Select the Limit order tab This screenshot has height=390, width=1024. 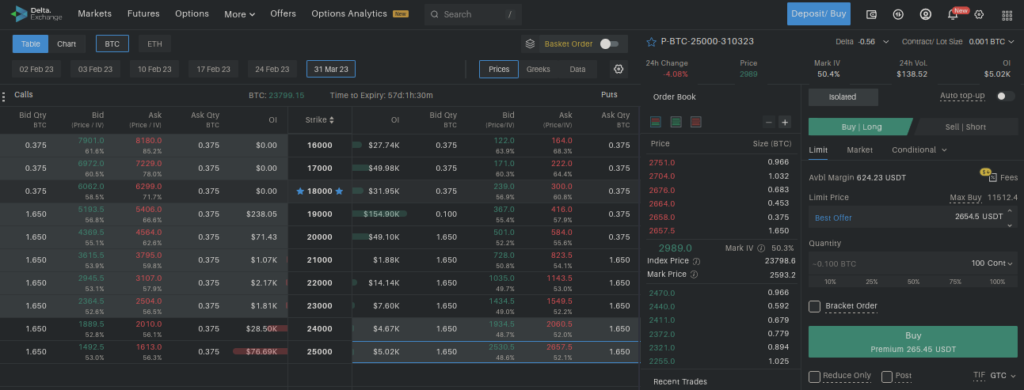pyautogui.click(x=818, y=150)
